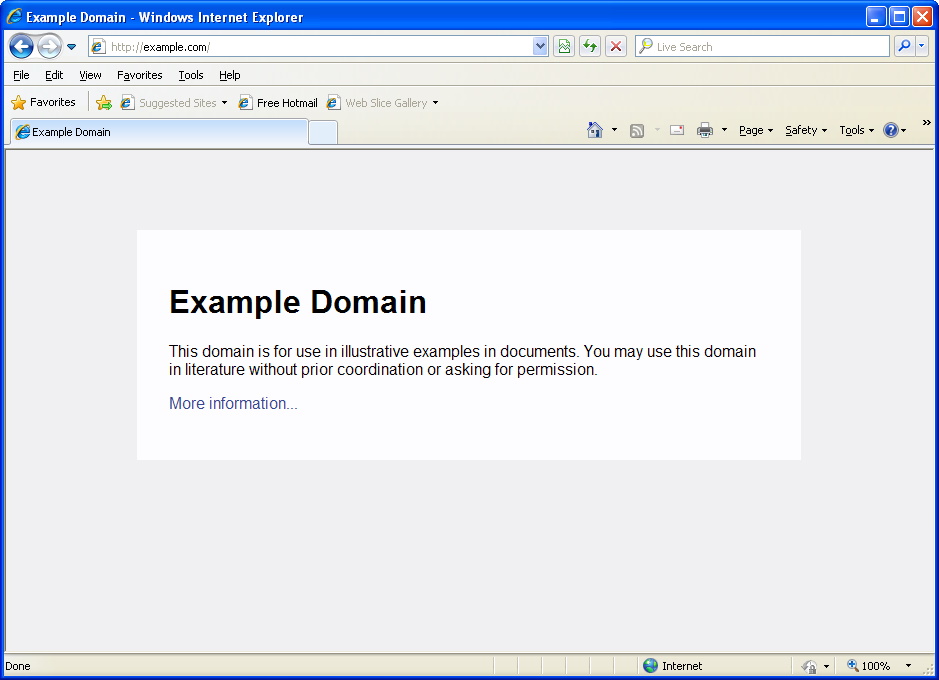
Task: Open a new tab with blank tab button
Action: tap(323, 132)
